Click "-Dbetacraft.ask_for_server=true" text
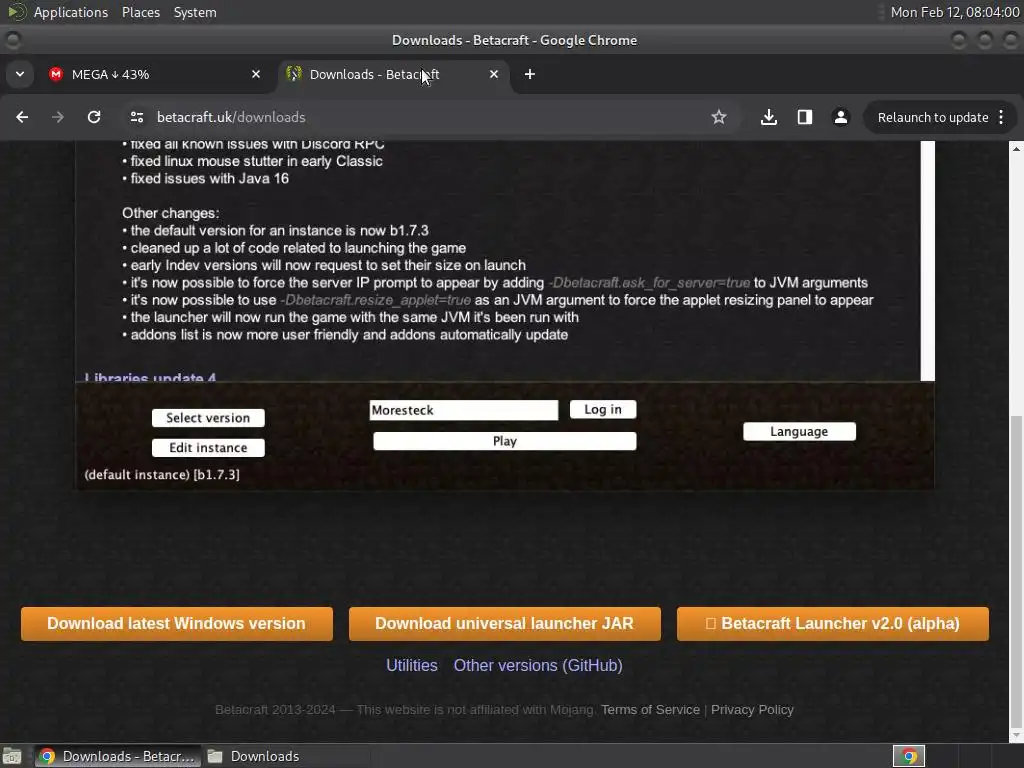 coord(649,283)
